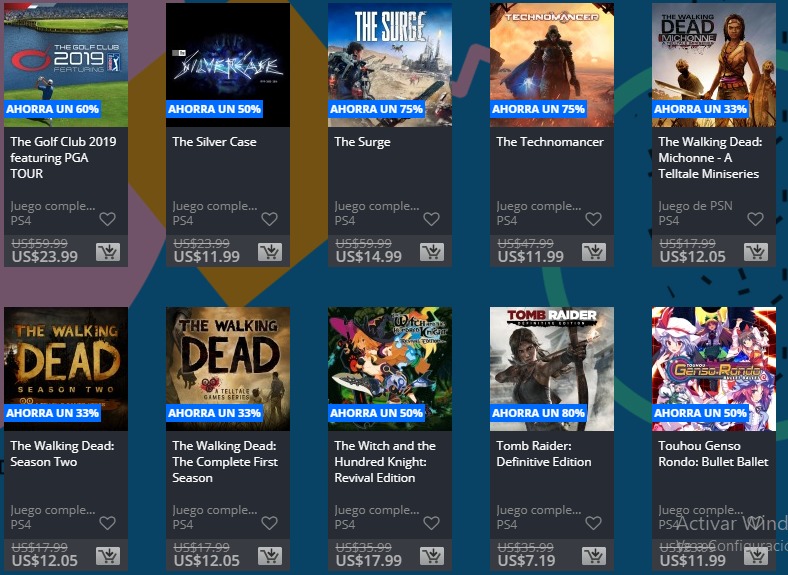
Task: Add Tomb Raider: Definitive Edition to cart
Action: 594,556
